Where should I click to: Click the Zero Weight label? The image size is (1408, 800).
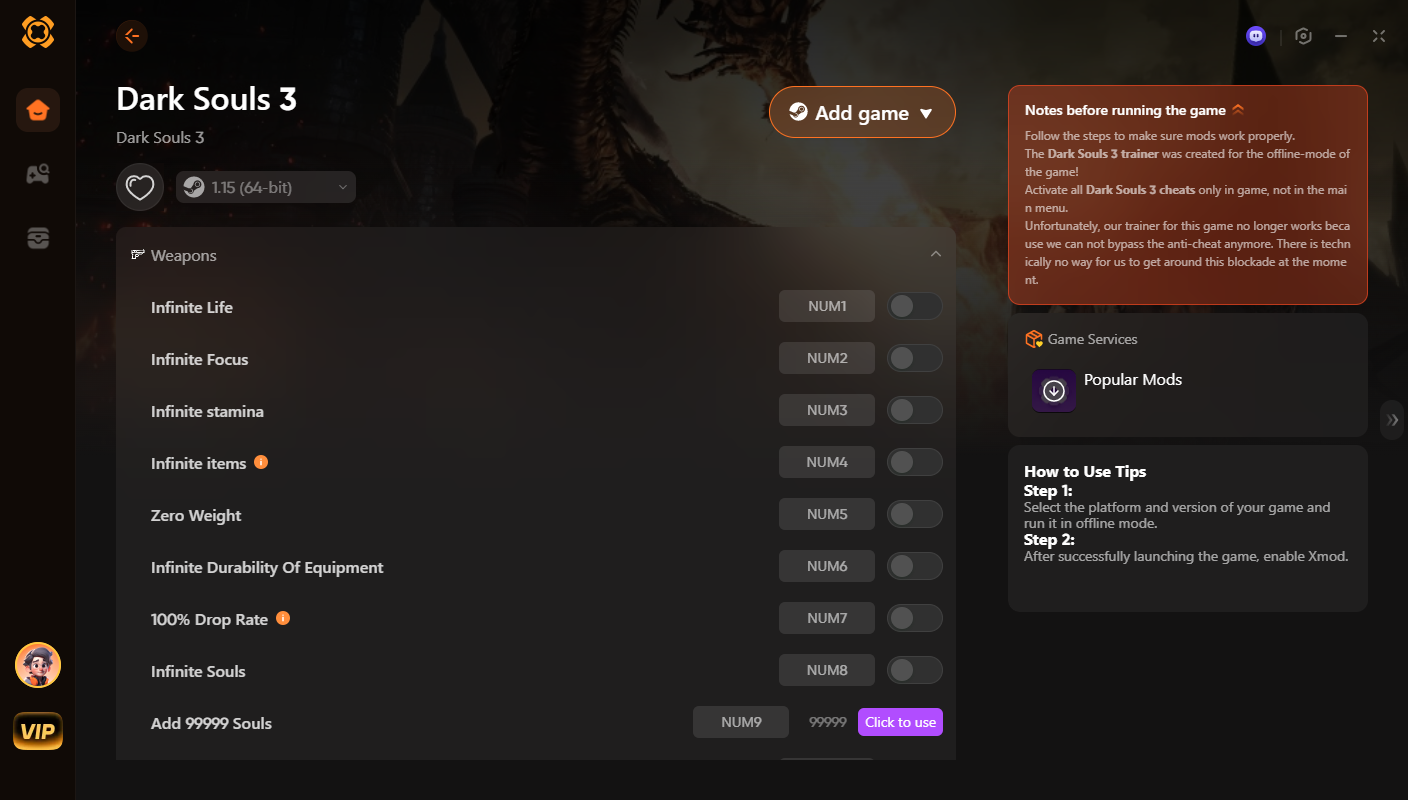click(196, 515)
